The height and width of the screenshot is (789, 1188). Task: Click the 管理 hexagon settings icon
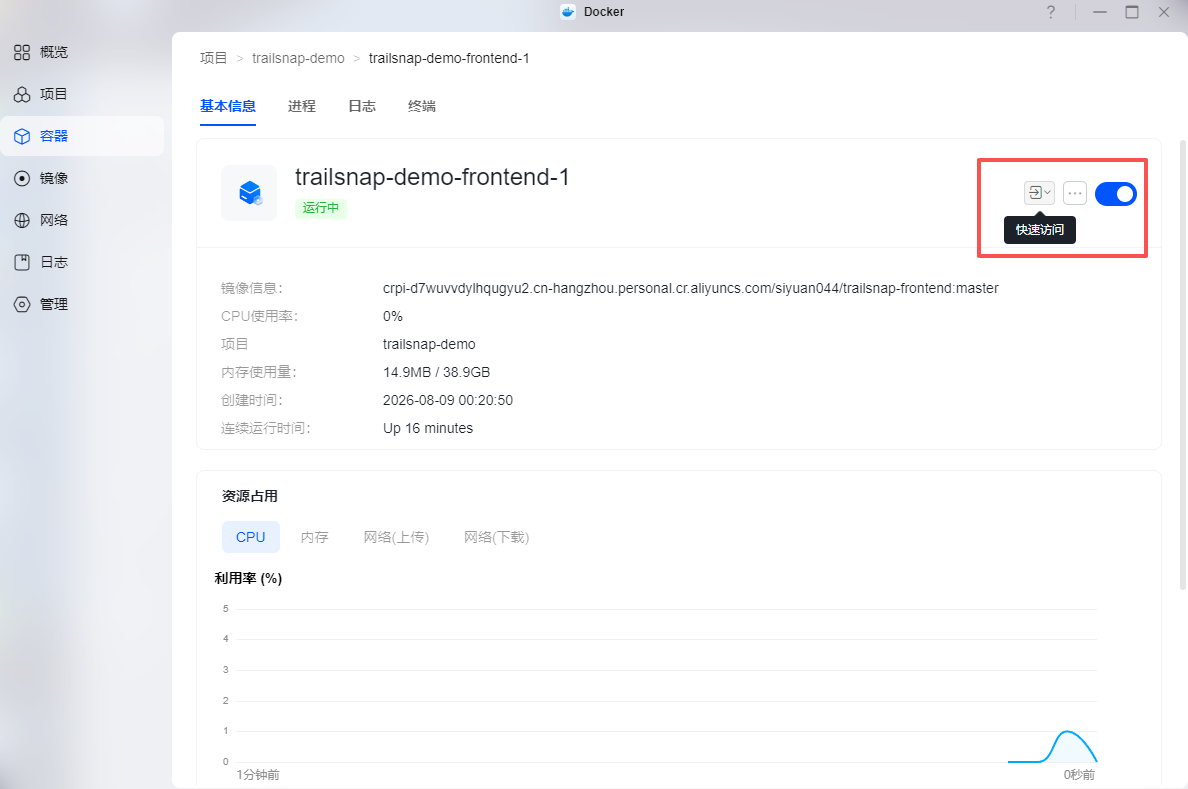point(22,305)
